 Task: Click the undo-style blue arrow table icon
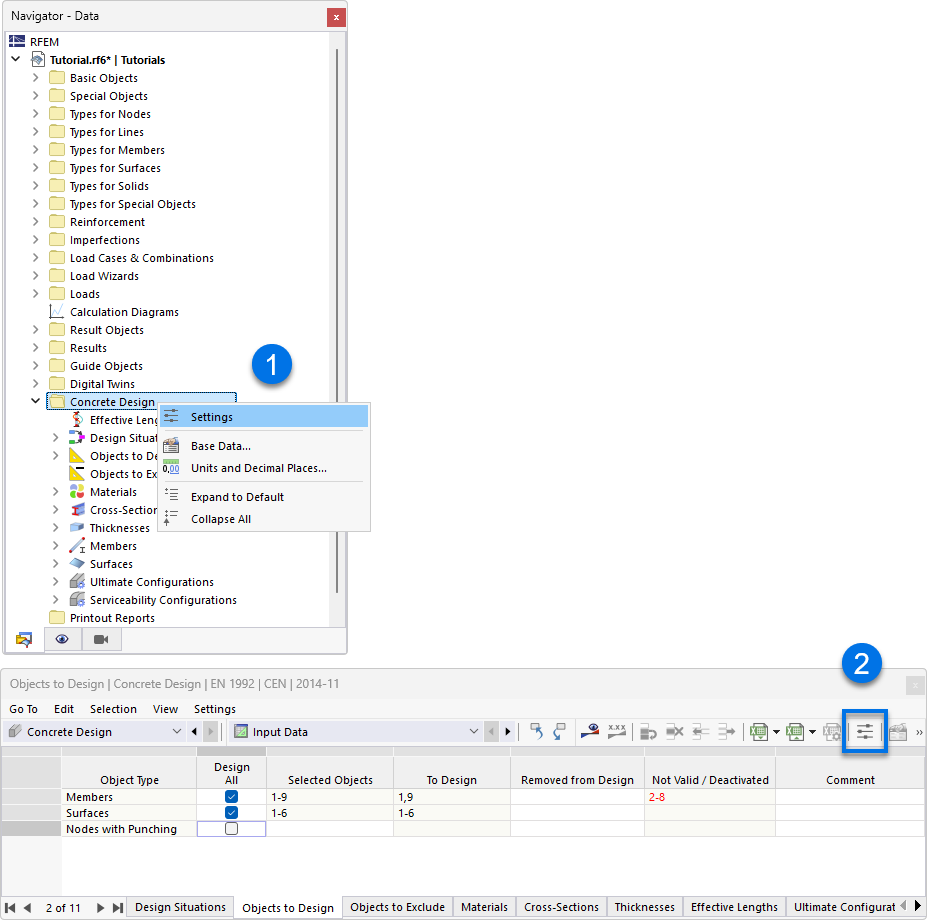pyautogui.click(x=536, y=731)
